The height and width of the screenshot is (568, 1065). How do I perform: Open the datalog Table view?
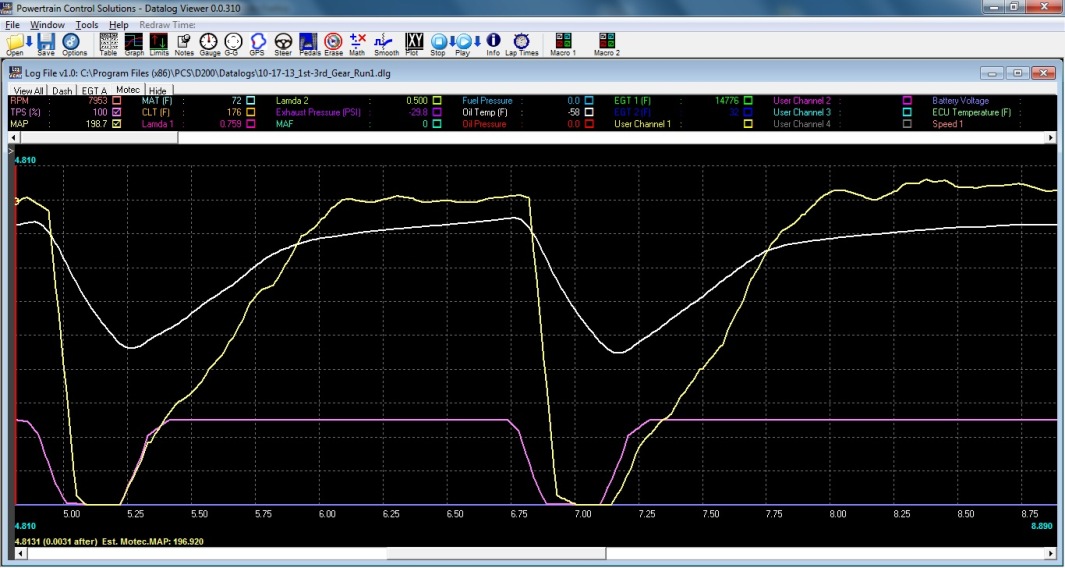click(x=108, y=44)
